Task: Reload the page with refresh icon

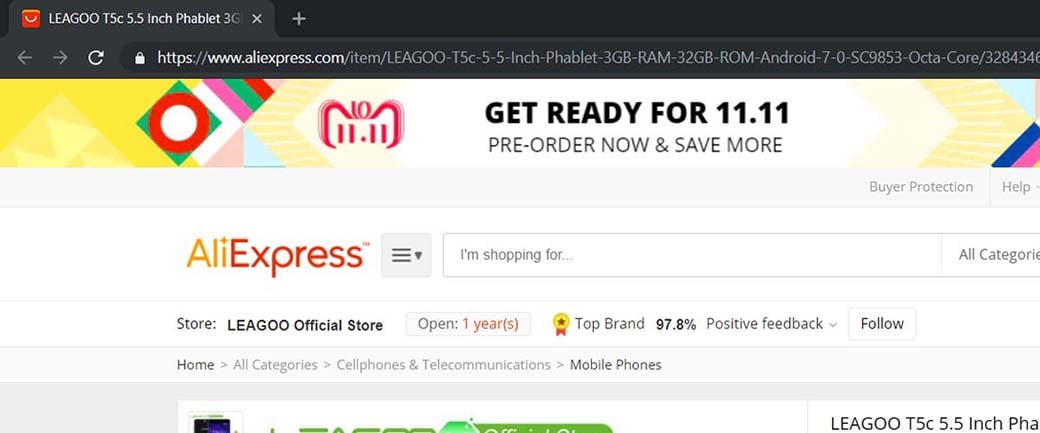Action: [96, 58]
